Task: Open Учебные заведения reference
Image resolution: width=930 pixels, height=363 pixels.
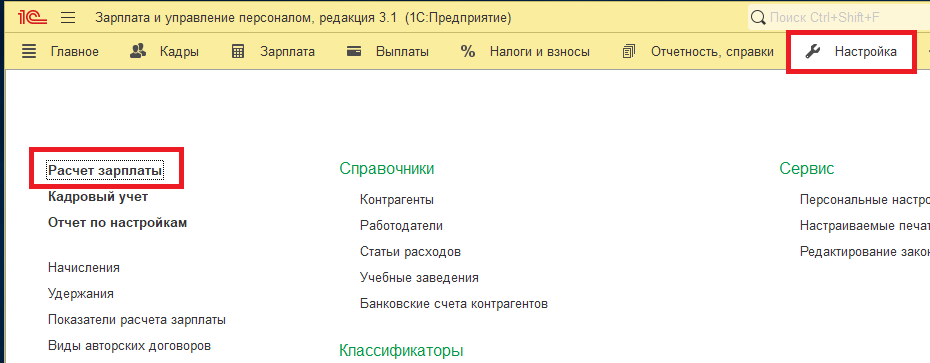Action: pos(419,278)
